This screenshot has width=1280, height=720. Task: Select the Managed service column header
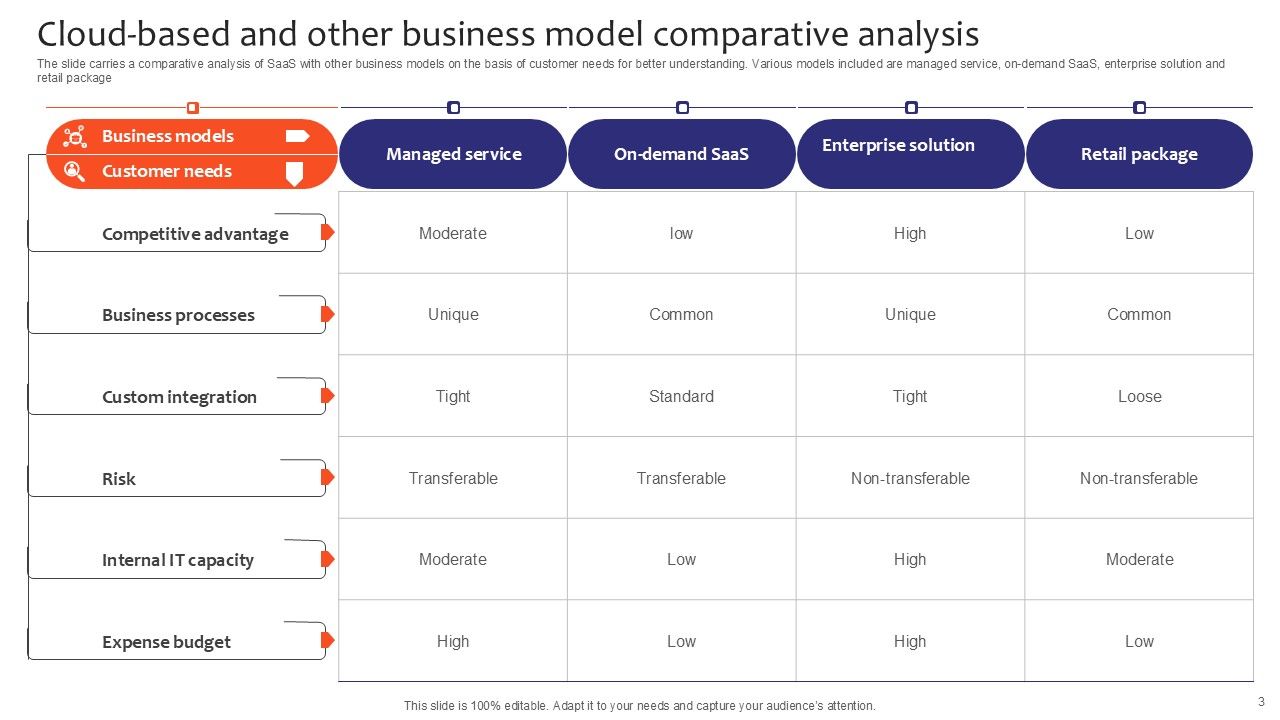453,154
